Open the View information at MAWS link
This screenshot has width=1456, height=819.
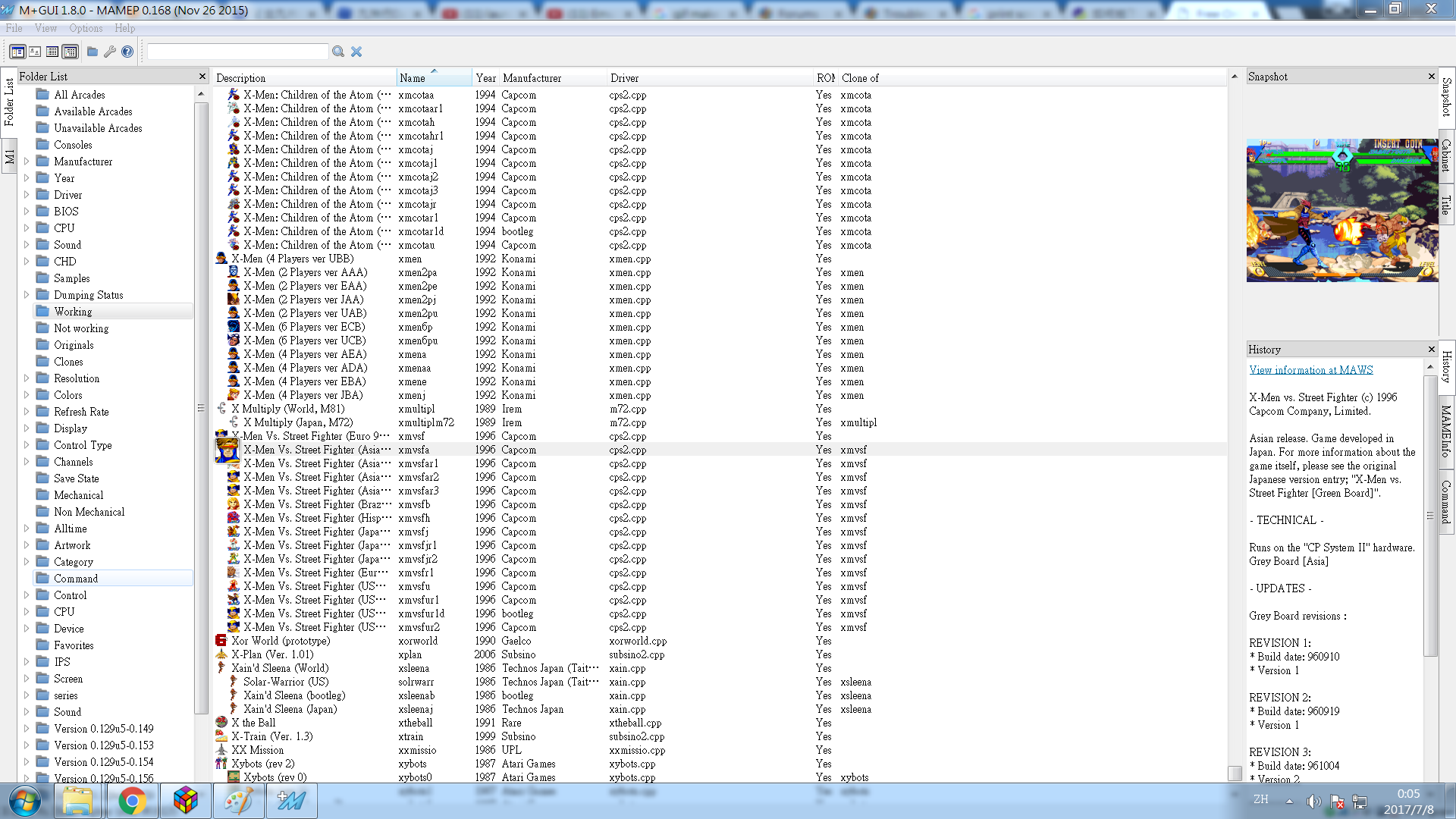point(1311,370)
